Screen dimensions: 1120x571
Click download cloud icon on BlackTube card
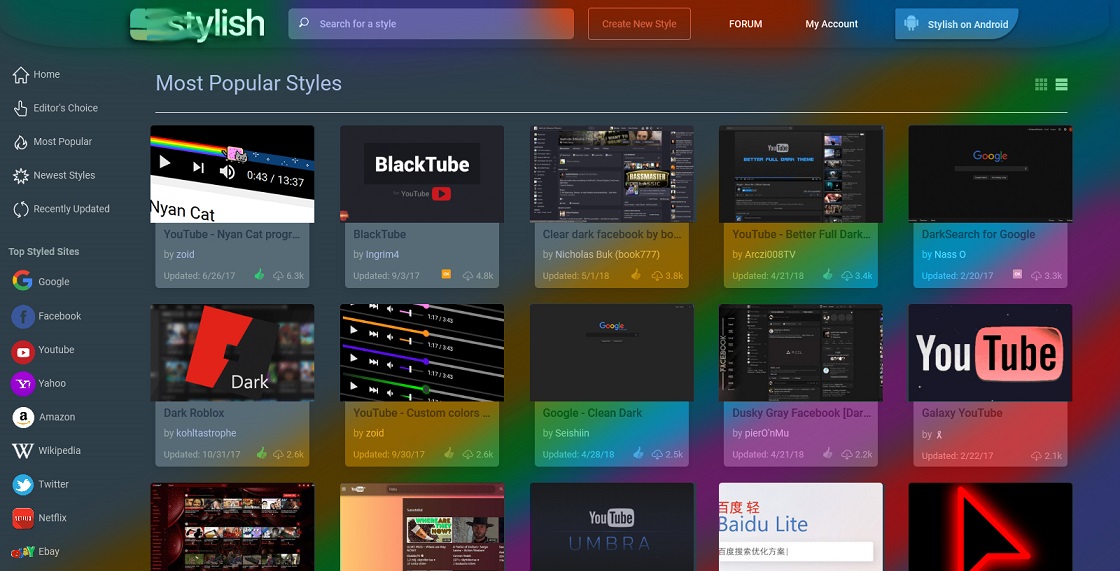click(469, 275)
